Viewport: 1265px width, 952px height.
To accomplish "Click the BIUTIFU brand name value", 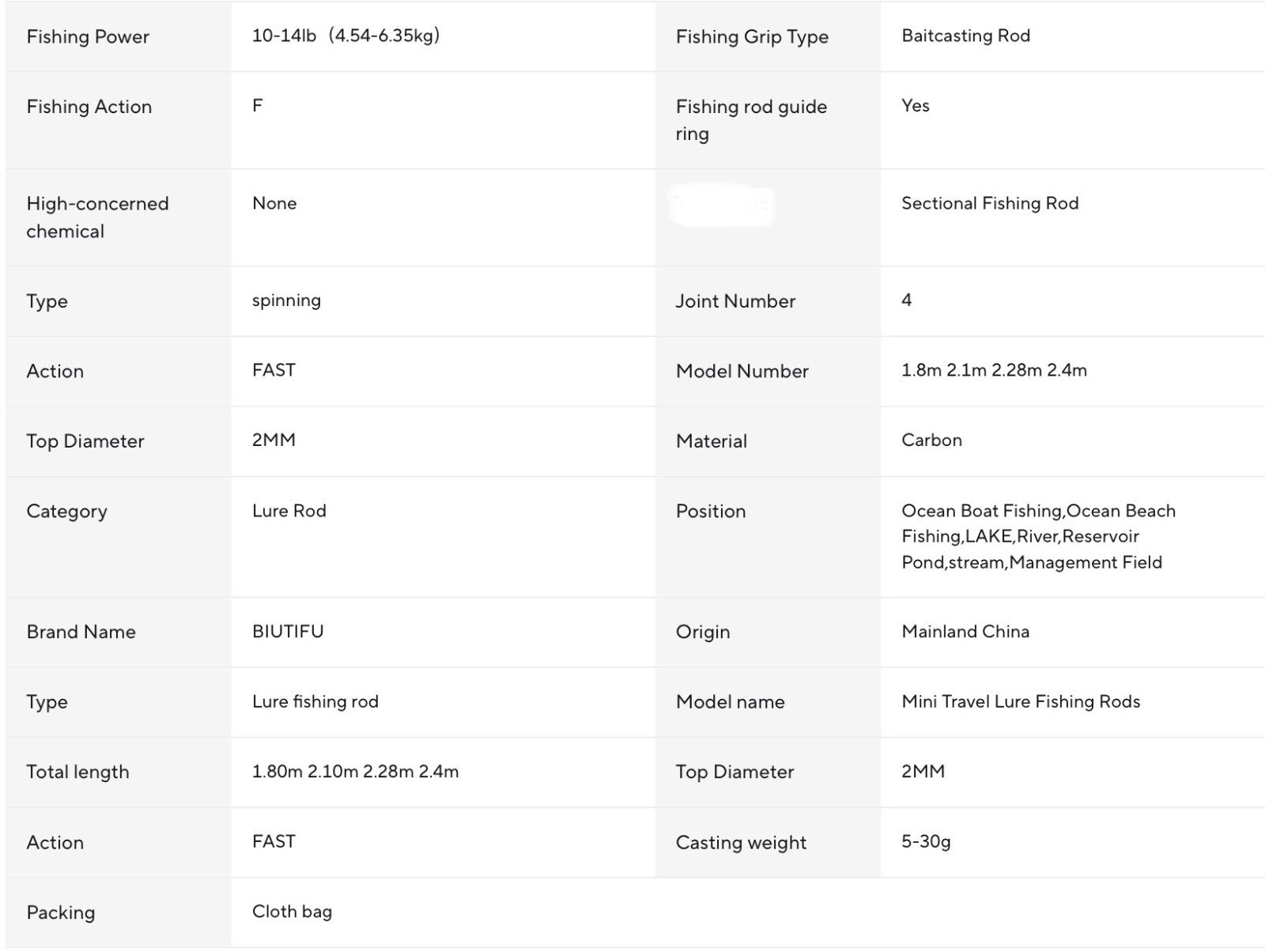I will coord(288,631).
